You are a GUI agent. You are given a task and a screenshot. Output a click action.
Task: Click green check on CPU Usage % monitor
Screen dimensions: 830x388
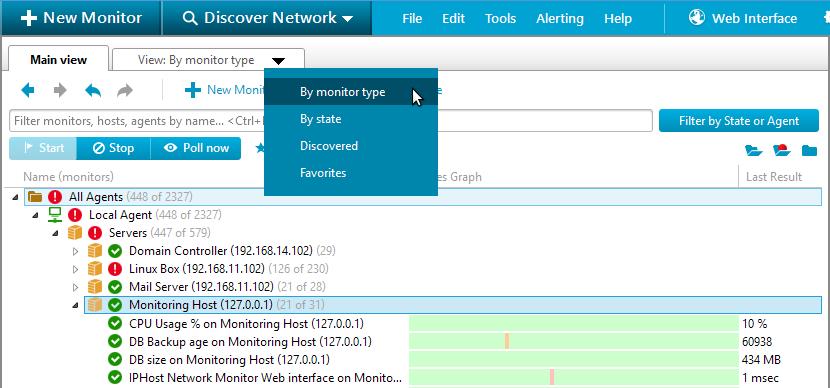click(x=115, y=323)
